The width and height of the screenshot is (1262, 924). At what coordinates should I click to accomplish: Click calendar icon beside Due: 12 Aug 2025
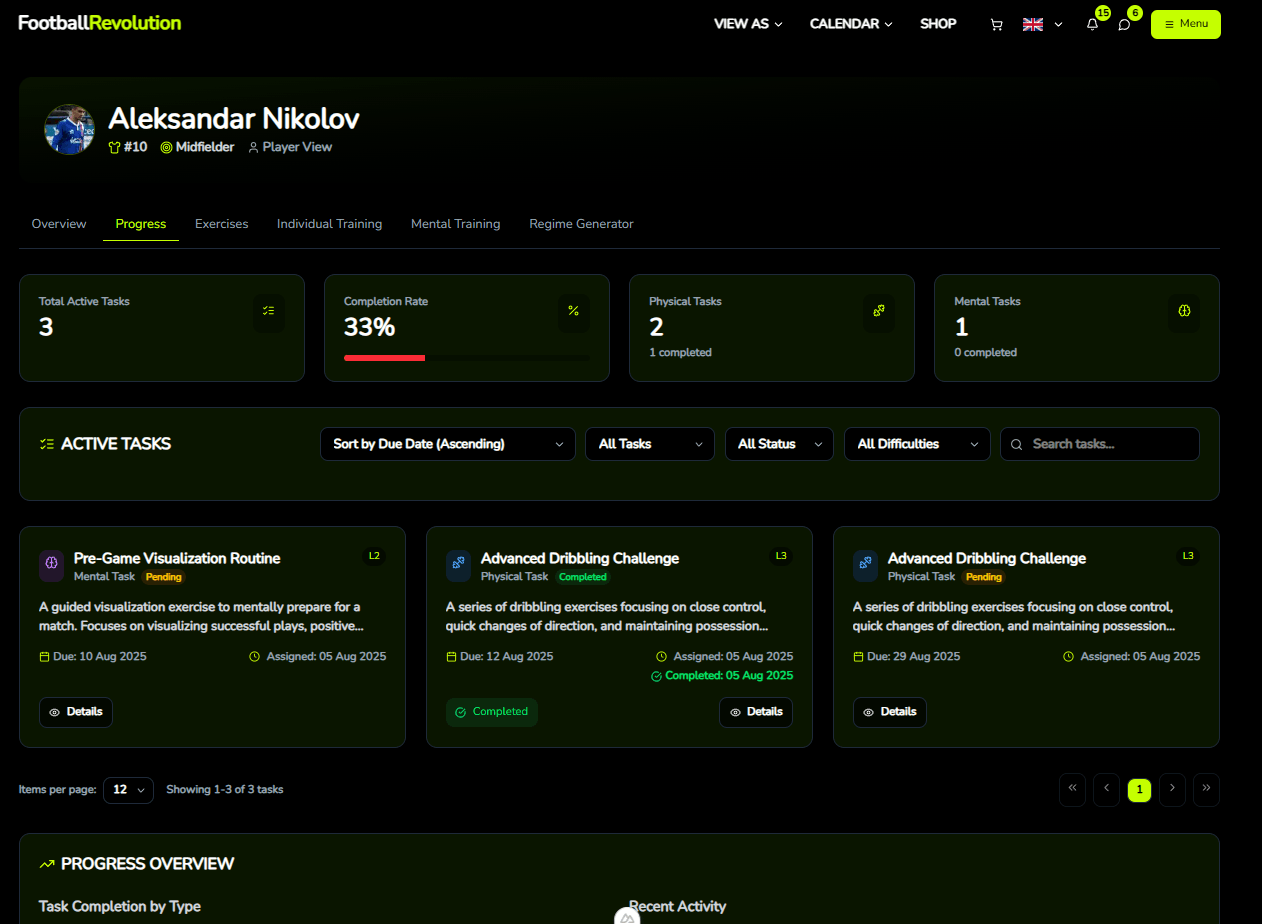[451, 657]
